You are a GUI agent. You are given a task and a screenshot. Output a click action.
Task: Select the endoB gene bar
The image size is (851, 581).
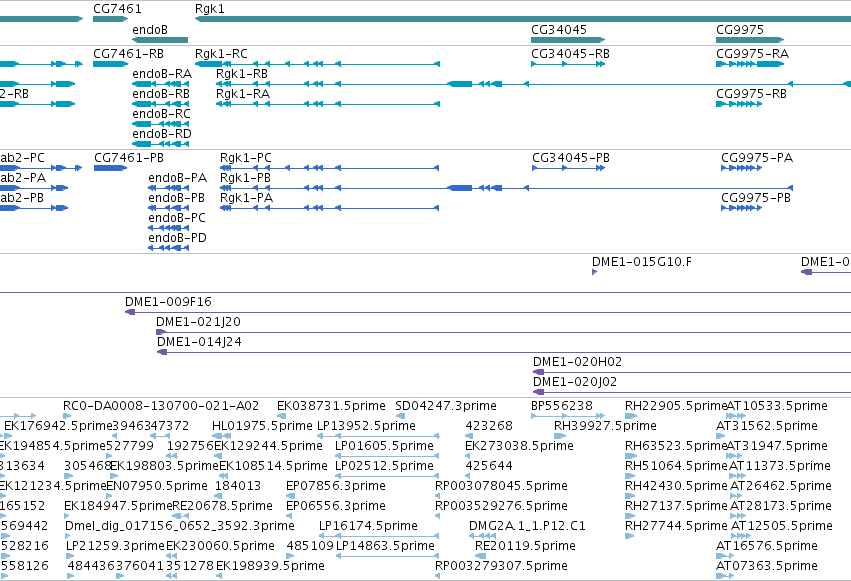[x=160, y=40]
